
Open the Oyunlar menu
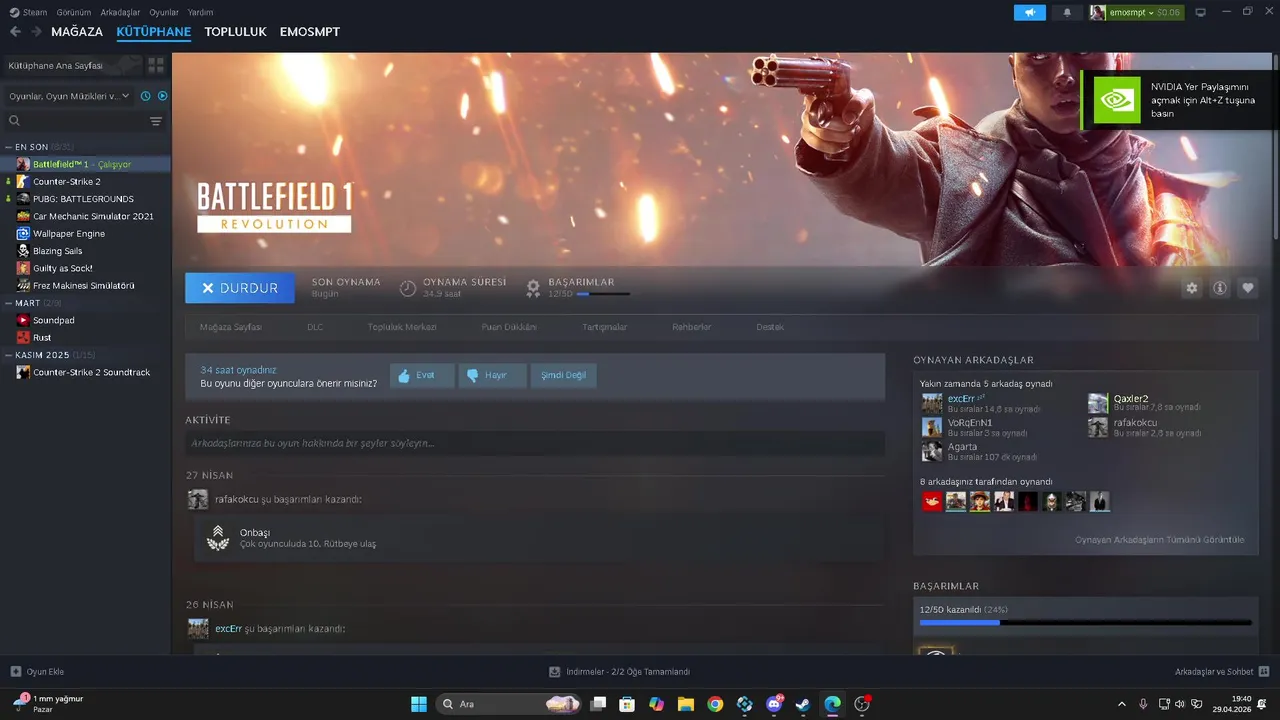click(164, 12)
